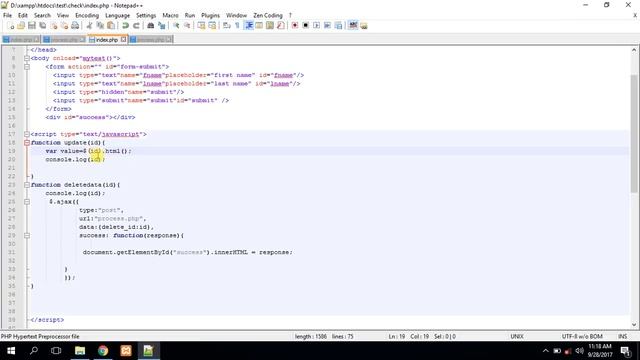640x360 pixels.
Task: Click the 'length : 1586' status entry
Action: 311,337
